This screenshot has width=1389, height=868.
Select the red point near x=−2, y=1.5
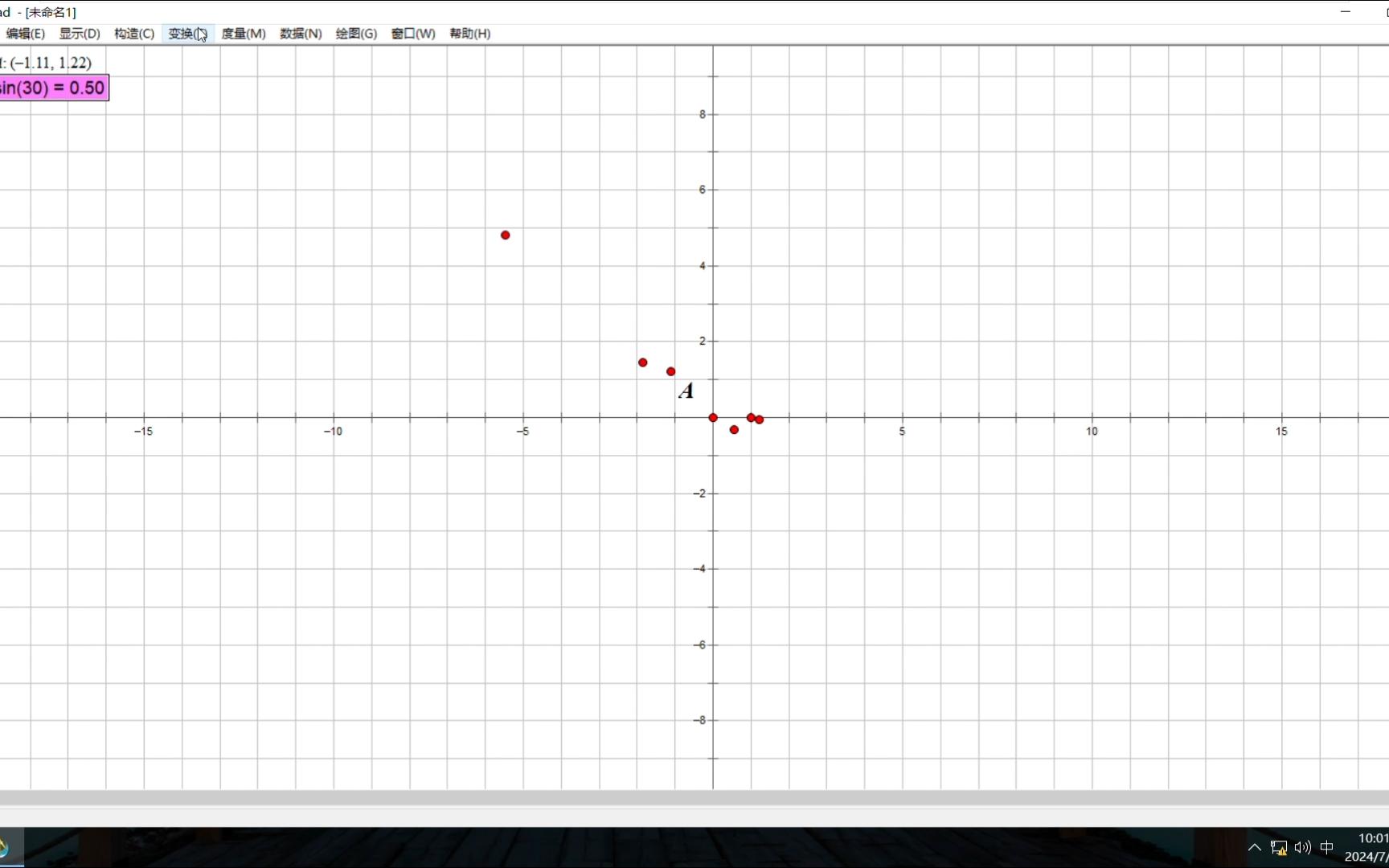[x=643, y=362]
